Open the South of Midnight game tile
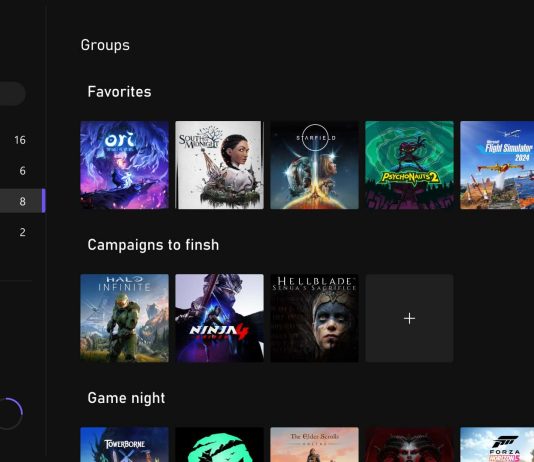The width and height of the screenshot is (534, 462). point(219,165)
